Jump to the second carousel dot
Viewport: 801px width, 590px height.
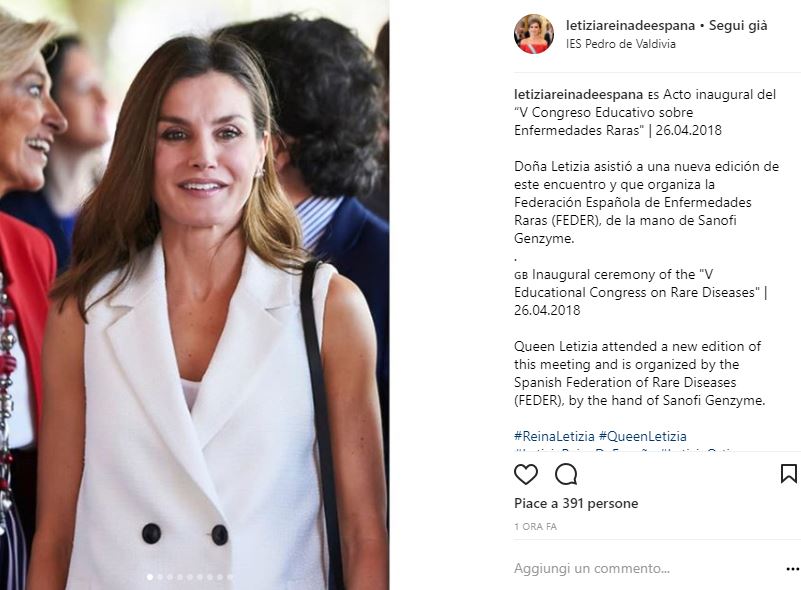coord(160,577)
